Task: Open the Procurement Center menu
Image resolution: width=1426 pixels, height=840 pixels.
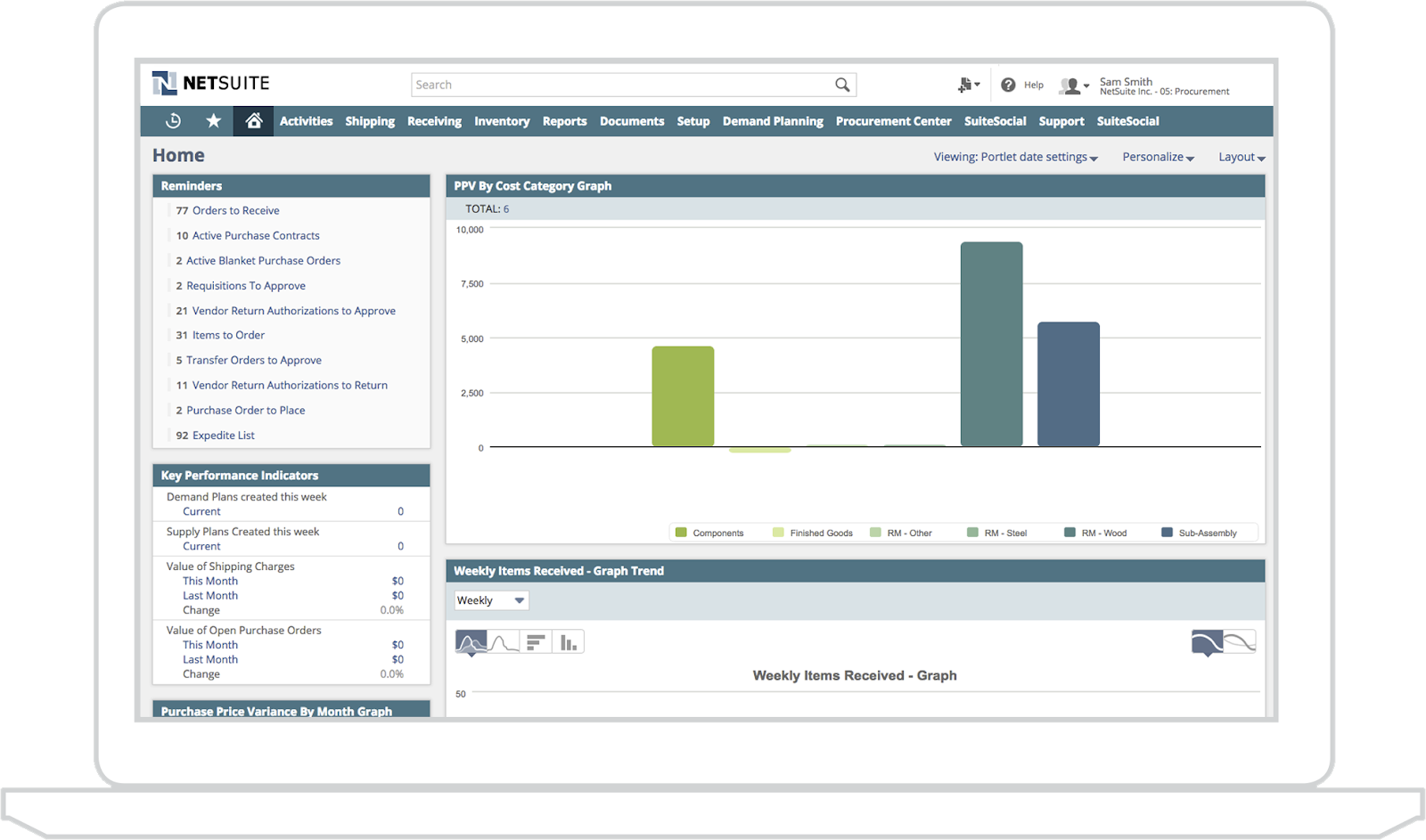Action: click(x=893, y=121)
